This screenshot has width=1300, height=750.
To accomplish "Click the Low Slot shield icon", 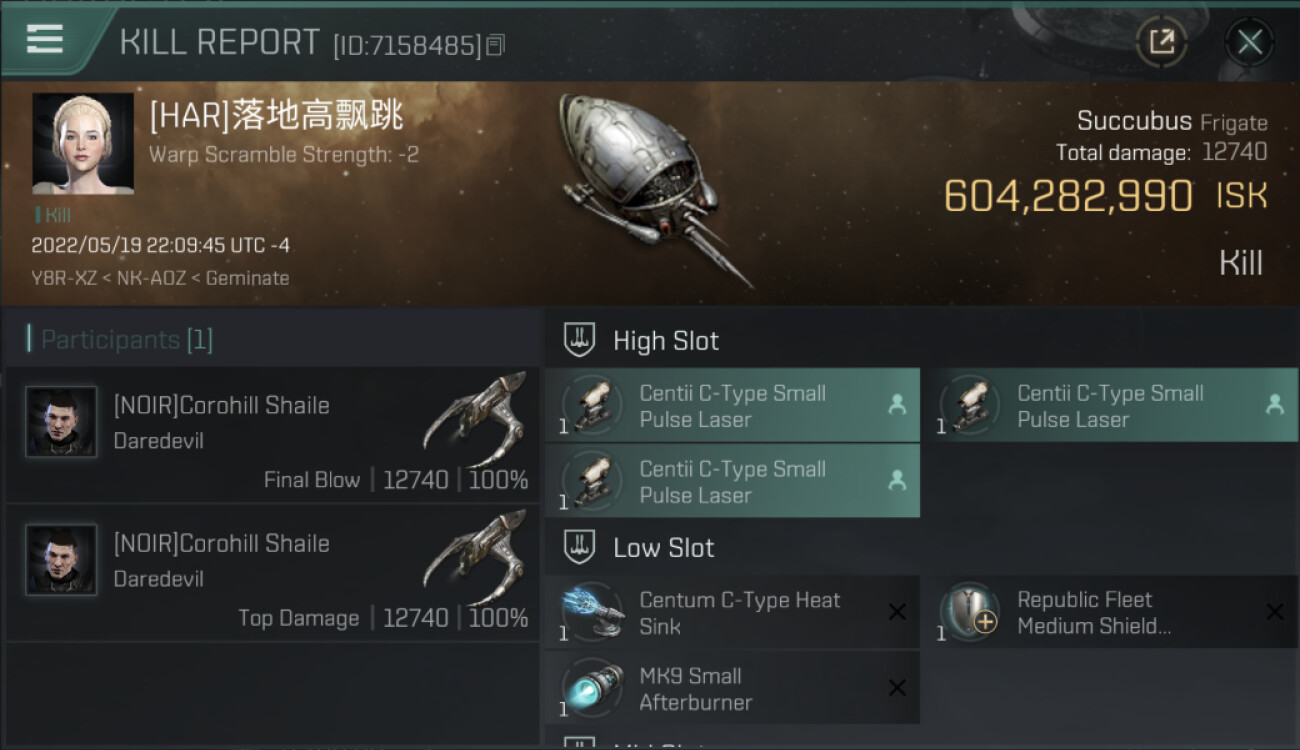I will point(580,547).
